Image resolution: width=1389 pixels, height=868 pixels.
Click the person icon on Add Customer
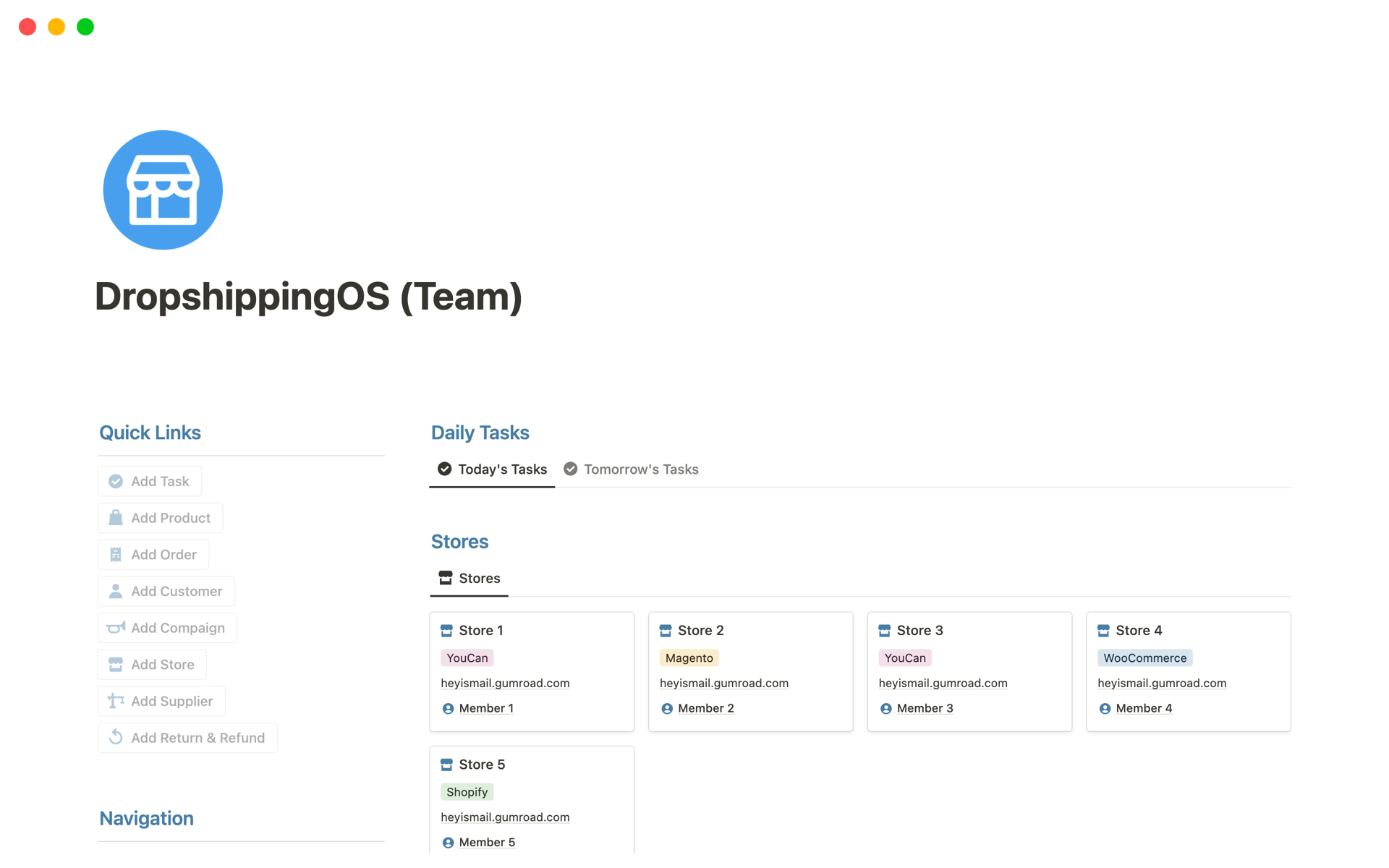click(x=116, y=592)
